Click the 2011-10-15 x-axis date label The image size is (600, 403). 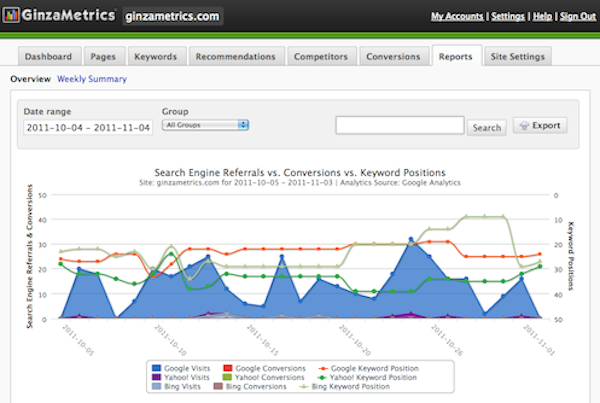point(262,340)
